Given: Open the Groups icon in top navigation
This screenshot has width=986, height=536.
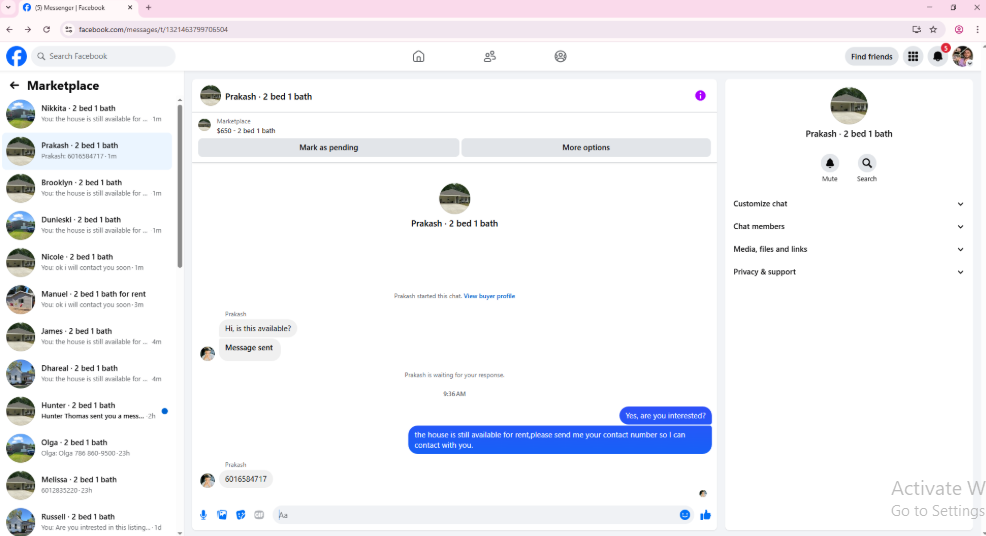Looking at the screenshot, I should [560, 57].
